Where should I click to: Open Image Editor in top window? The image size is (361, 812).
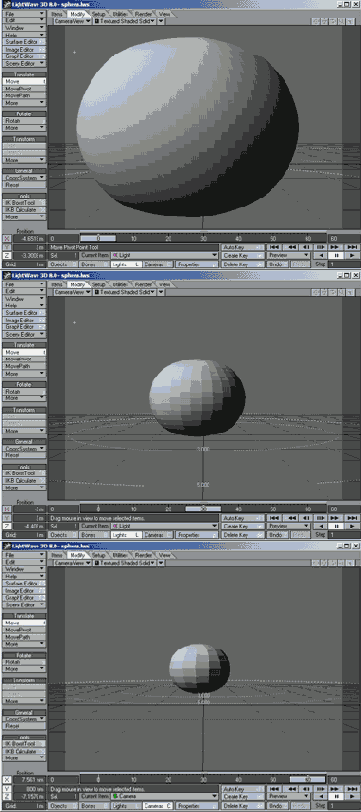click(24, 49)
